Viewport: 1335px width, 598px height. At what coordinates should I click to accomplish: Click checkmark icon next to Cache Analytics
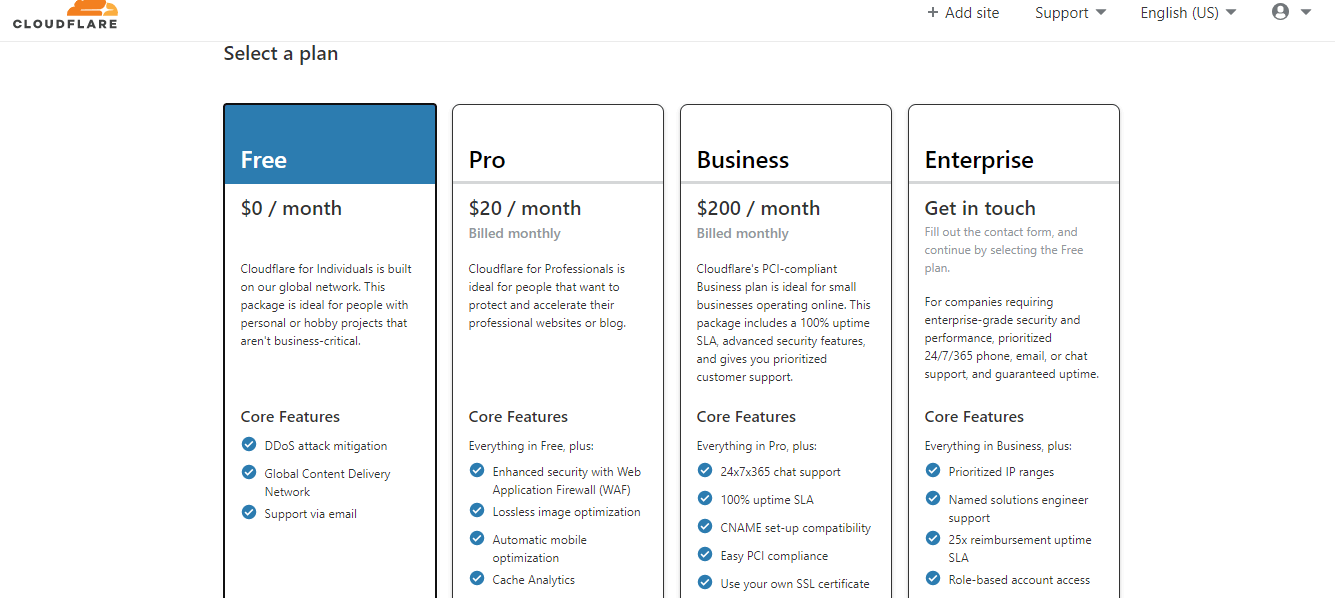coord(477,579)
